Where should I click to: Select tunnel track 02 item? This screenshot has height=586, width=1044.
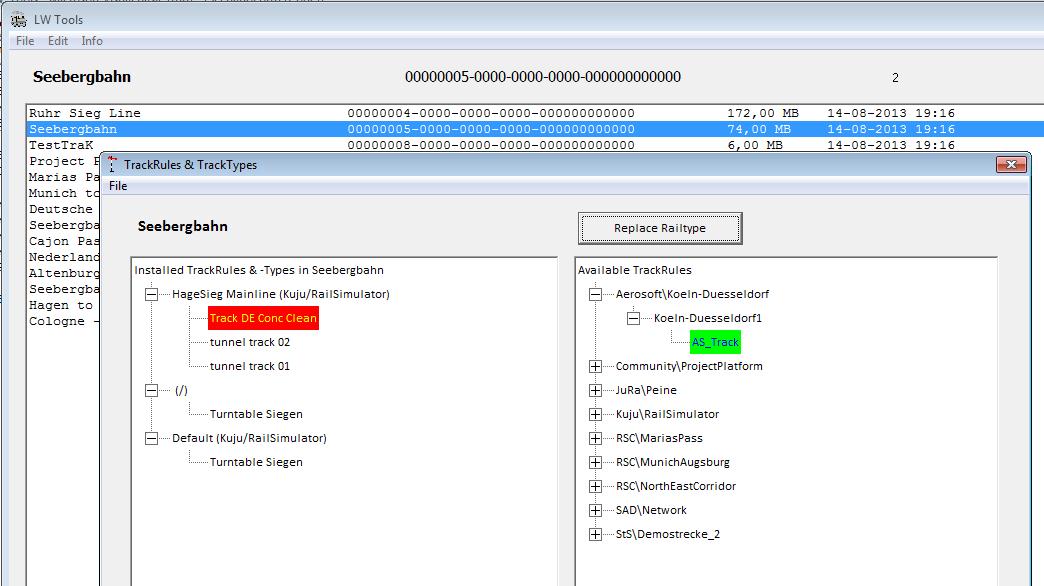(250, 342)
